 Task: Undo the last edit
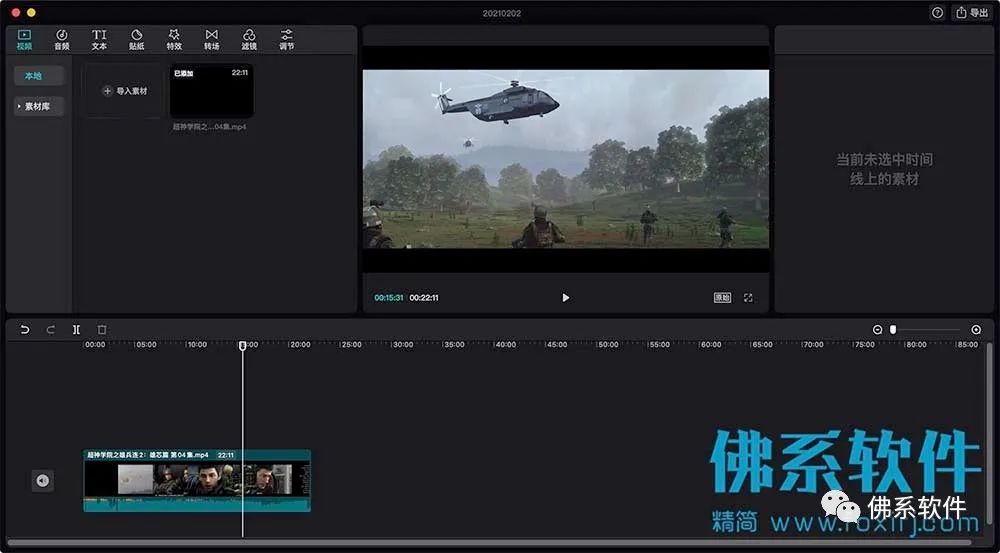[x=25, y=330]
